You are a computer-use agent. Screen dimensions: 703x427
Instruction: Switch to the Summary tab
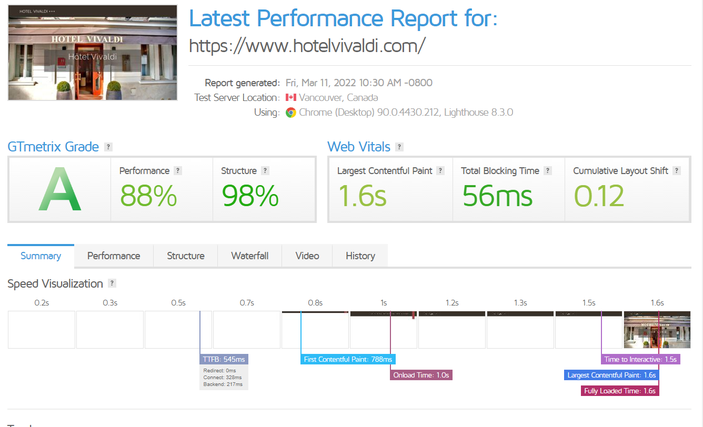(x=41, y=256)
